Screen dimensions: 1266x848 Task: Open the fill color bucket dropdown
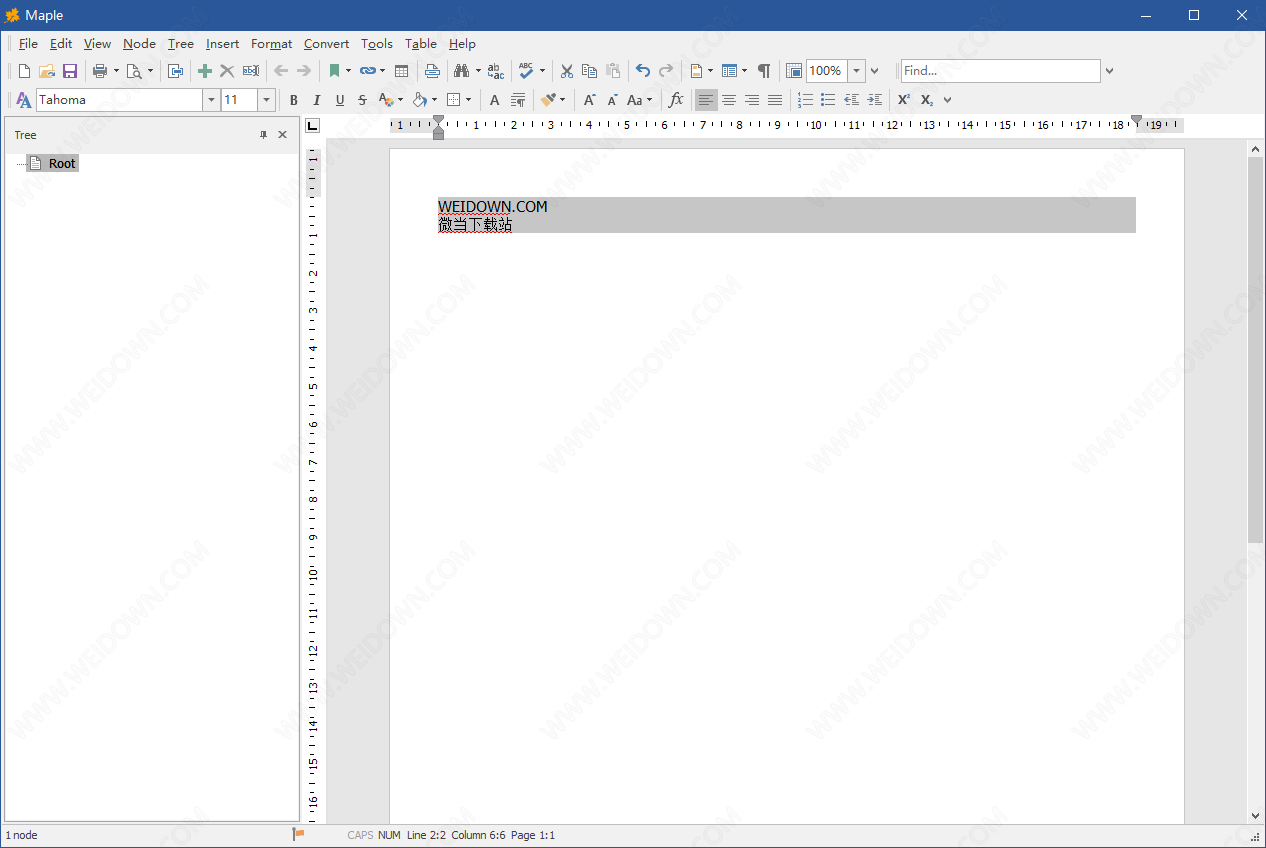click(434, 100)
